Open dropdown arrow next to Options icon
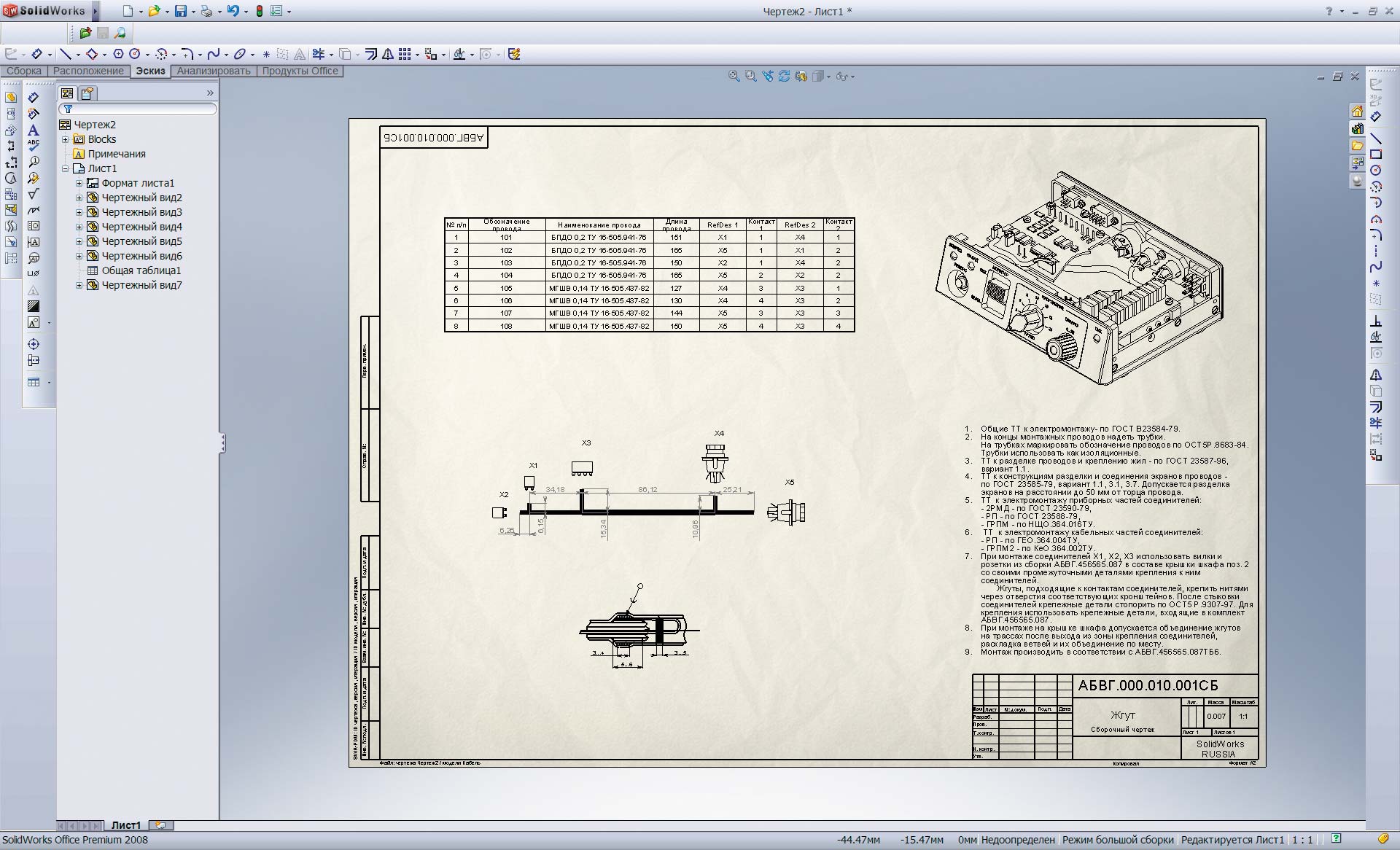The image size is (1400, 850). [289, 12]
